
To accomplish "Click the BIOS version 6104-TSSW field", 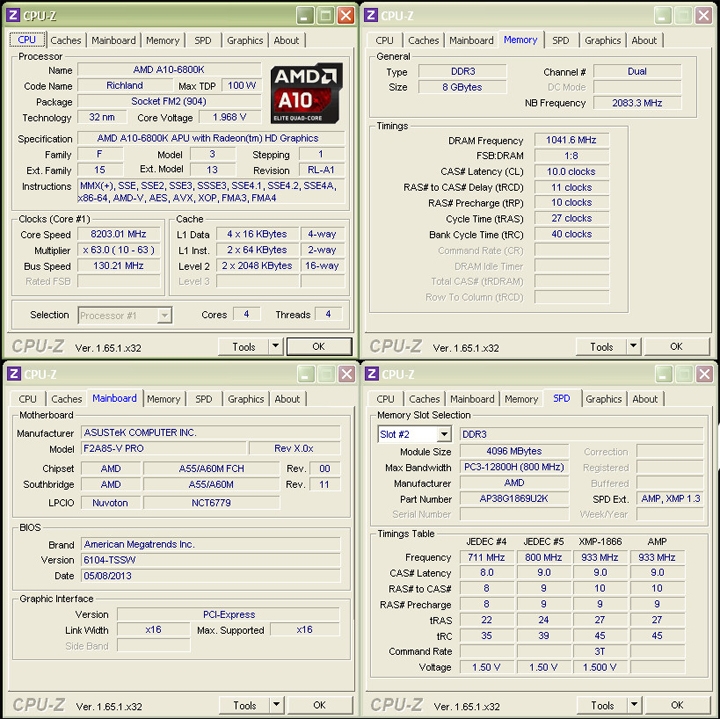I will pyautogui.click(x=211, y=560).
